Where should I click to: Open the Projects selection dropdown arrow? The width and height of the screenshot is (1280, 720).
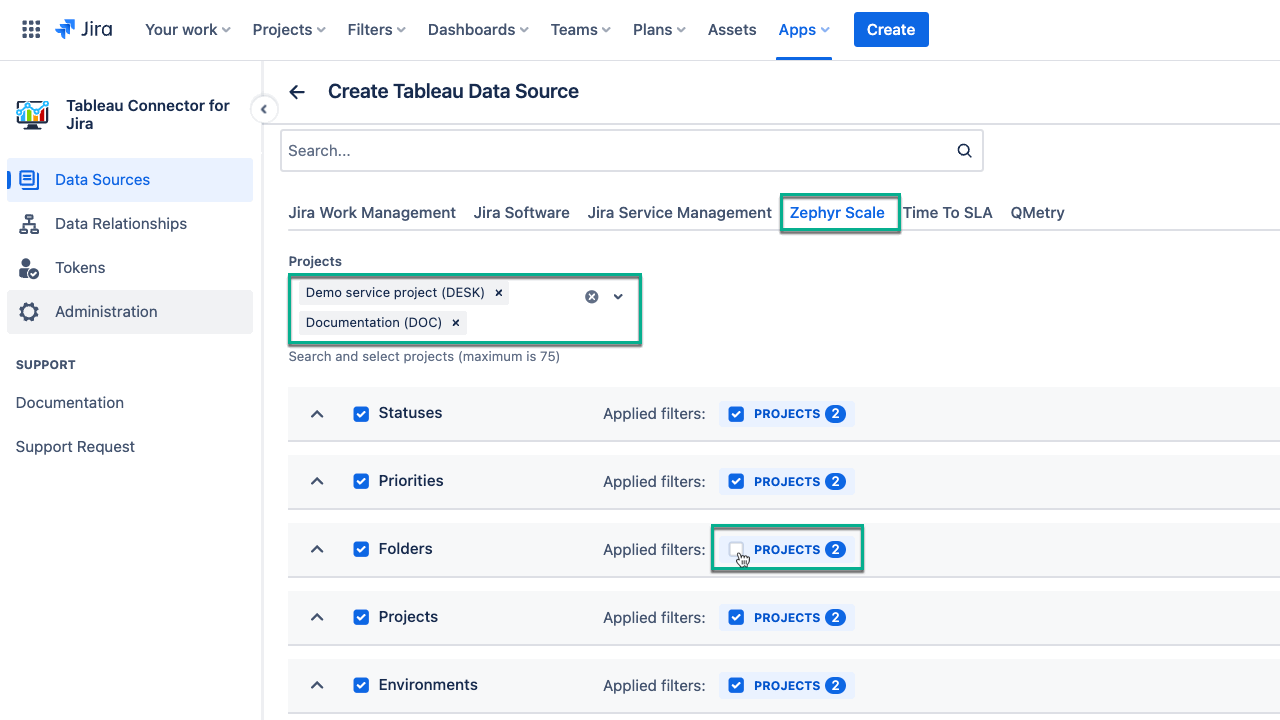pyautogui.click(x=618, y=297)
